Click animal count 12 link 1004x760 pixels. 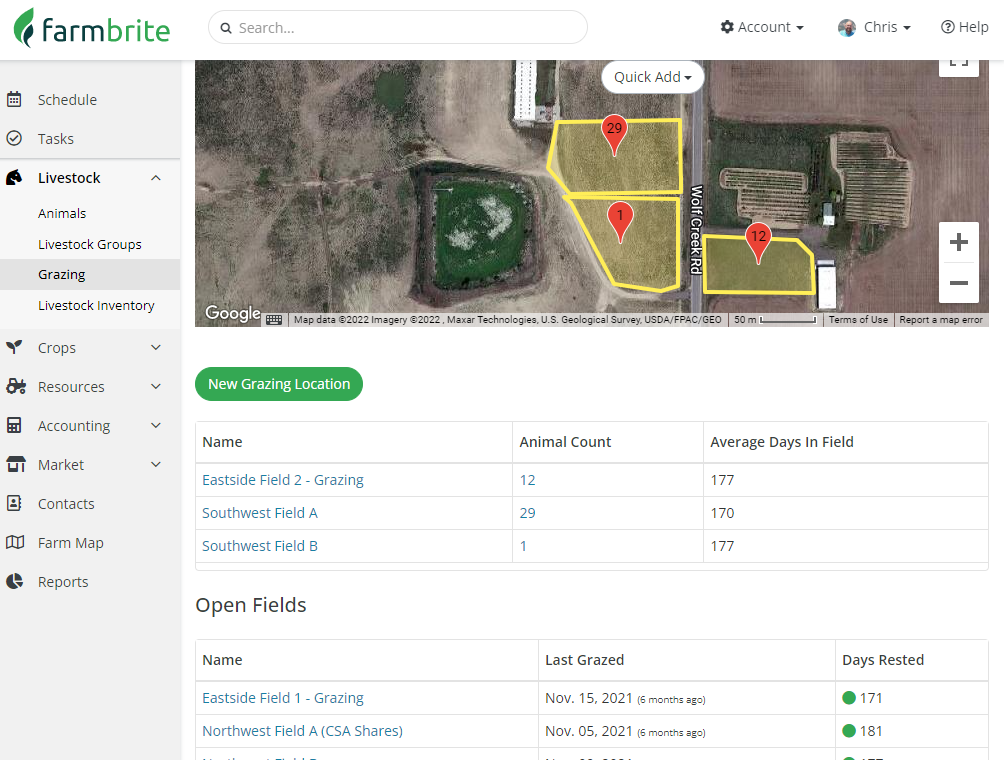tap(528, 480)
